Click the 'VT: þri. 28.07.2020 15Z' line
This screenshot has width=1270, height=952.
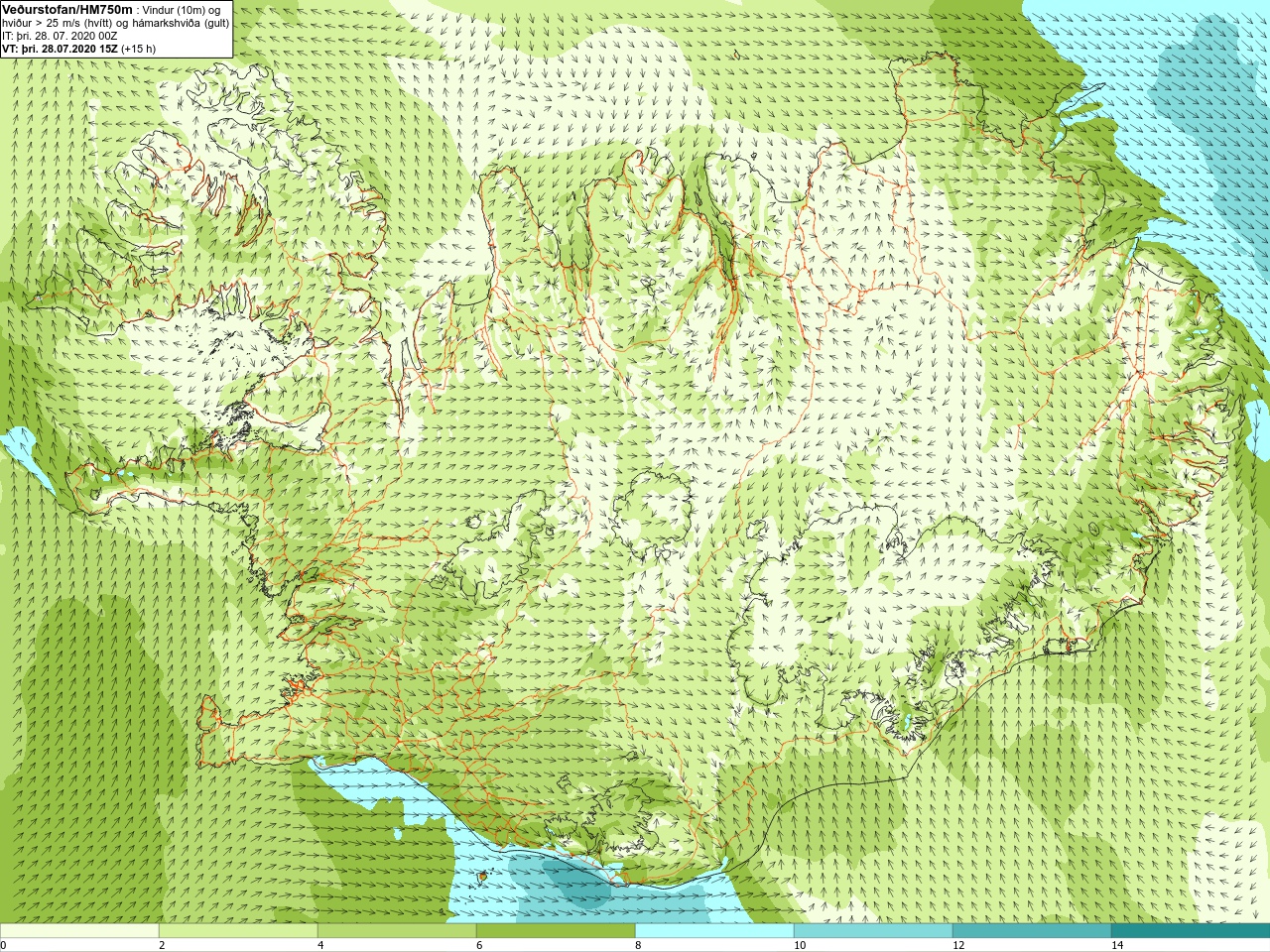(x=60, y=49)
